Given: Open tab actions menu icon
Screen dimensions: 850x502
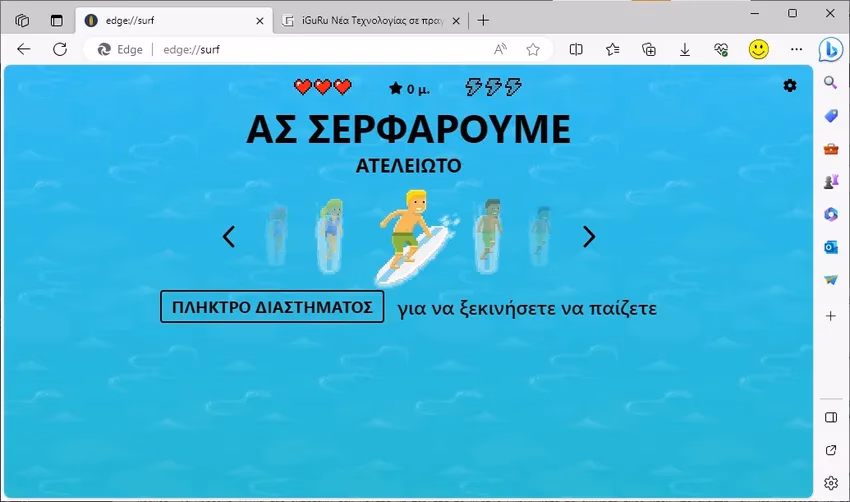Looking at the screenshot, I should pyautogui.click(x=56, y=21).
